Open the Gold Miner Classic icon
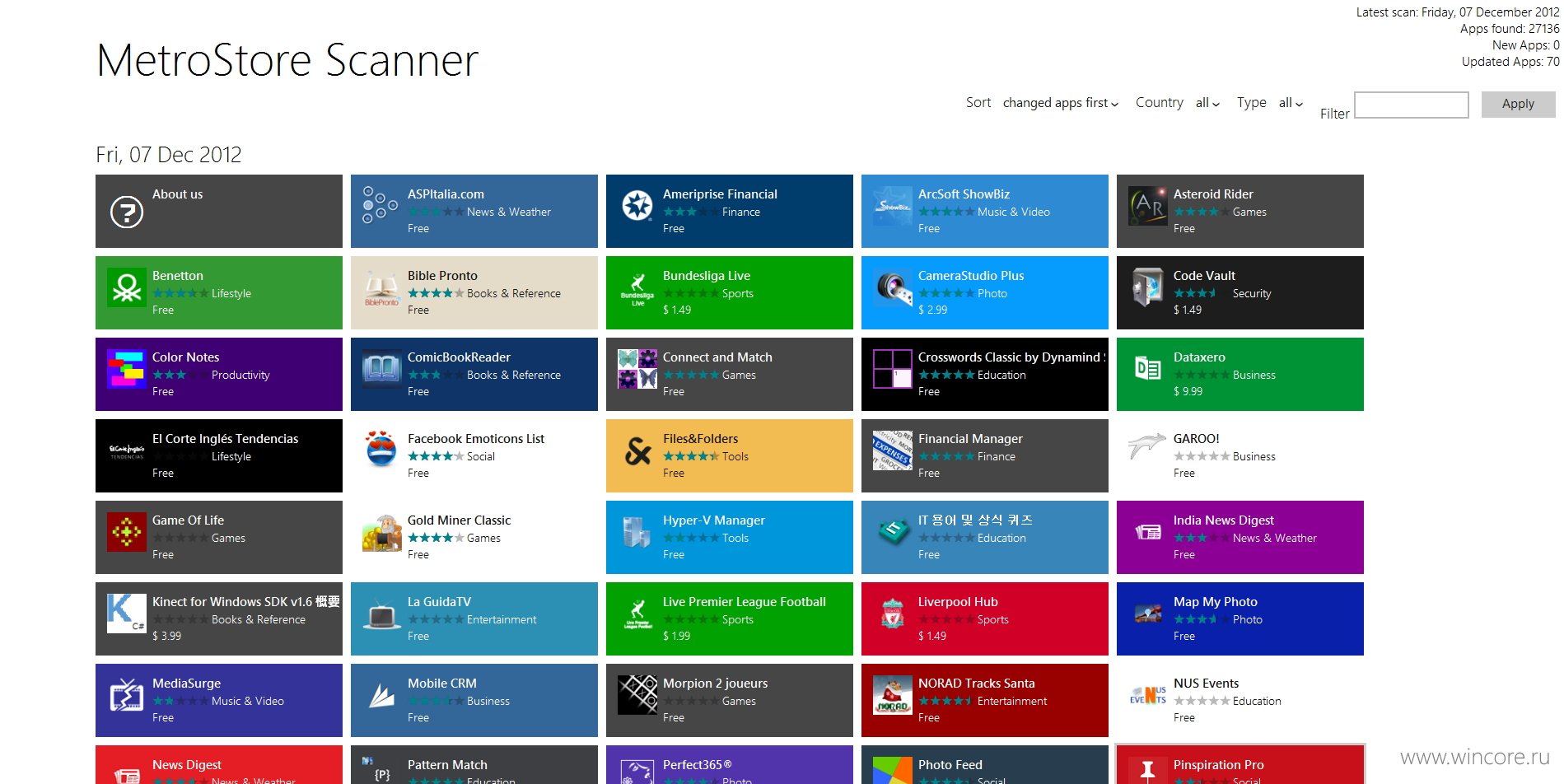The width and height of the screenshot is (1564, 784). tap(382, 532)
